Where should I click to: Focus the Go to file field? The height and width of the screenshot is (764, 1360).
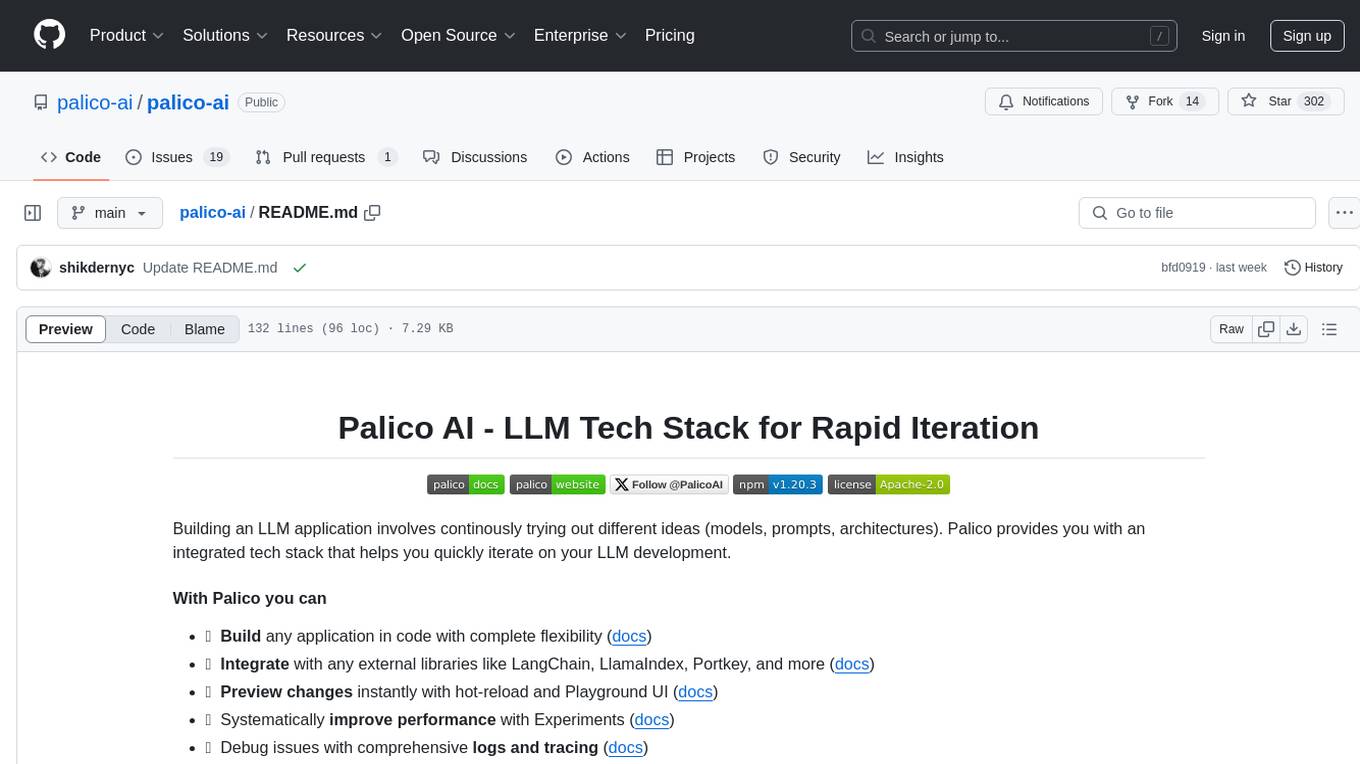pos(1197,213)
